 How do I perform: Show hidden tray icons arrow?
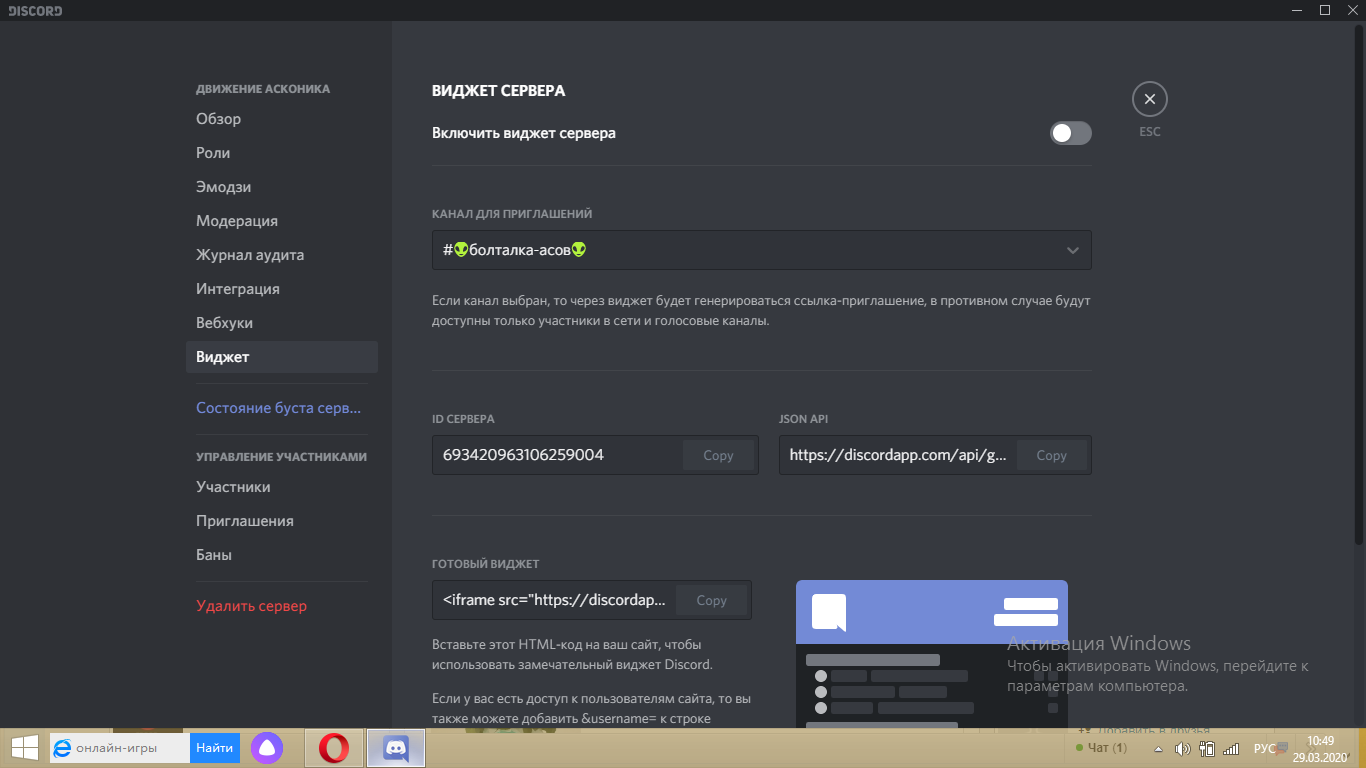point(1158,749)
